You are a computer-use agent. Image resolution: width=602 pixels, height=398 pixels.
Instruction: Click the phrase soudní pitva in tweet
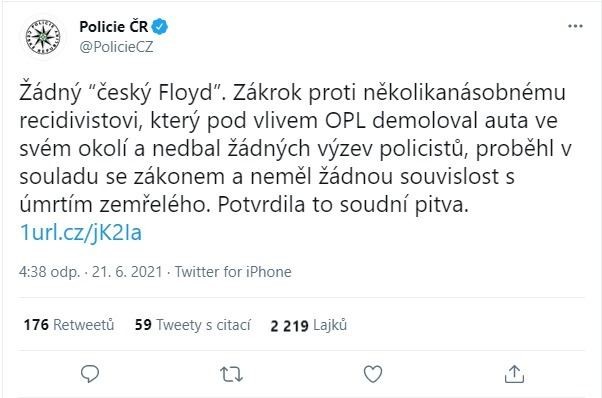point(404,205)
